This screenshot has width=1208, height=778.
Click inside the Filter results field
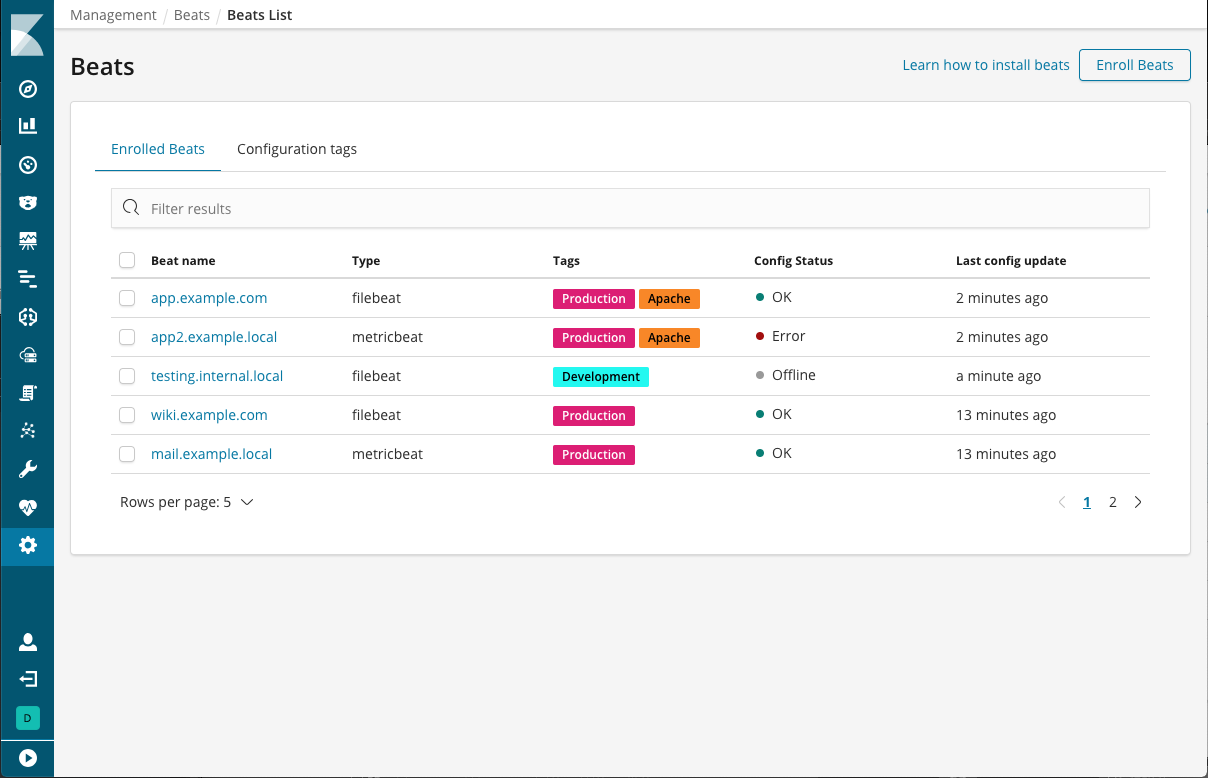[400, 208]
